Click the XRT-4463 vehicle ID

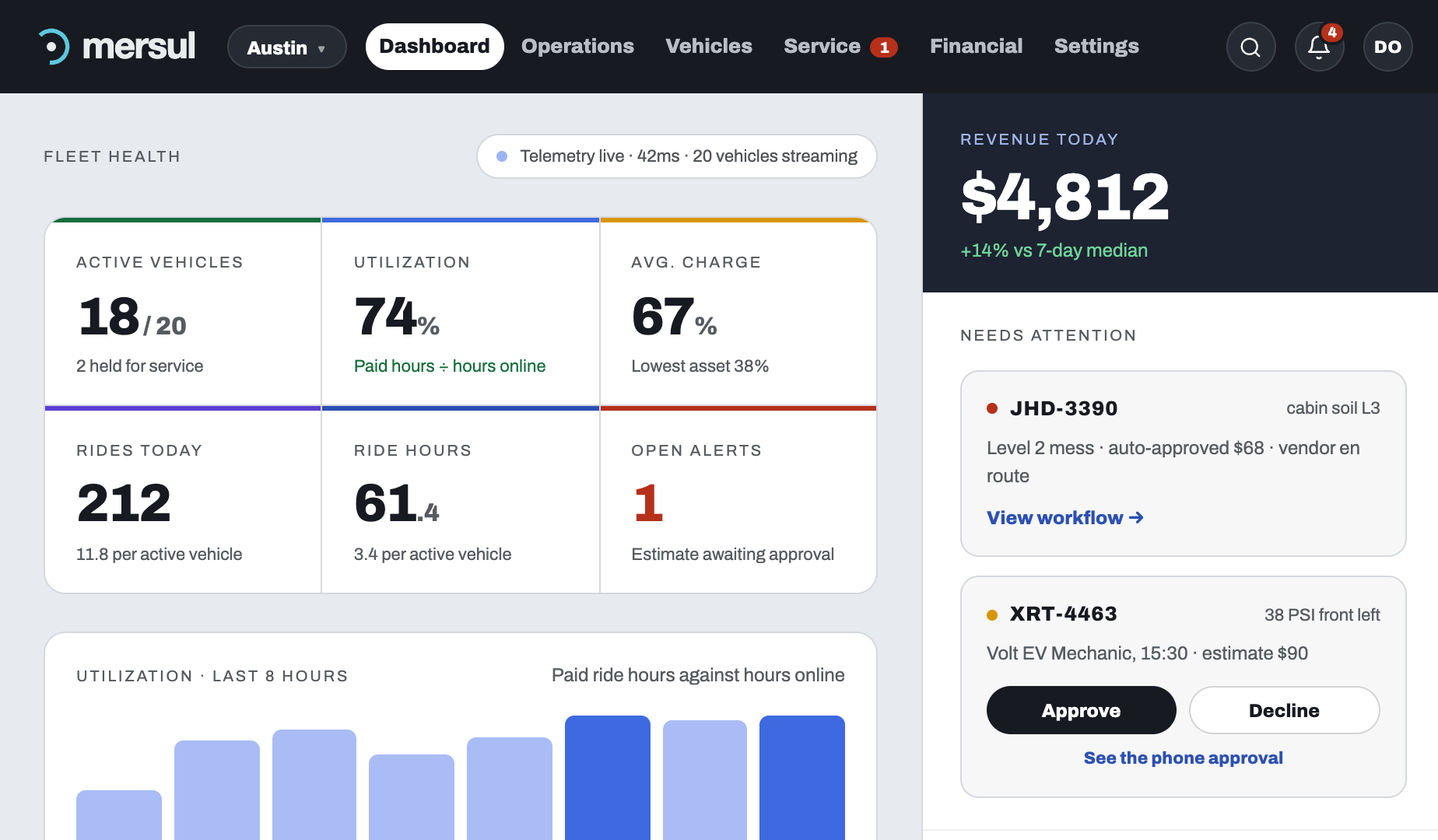pyautogui.click(x=1063, y=614)
